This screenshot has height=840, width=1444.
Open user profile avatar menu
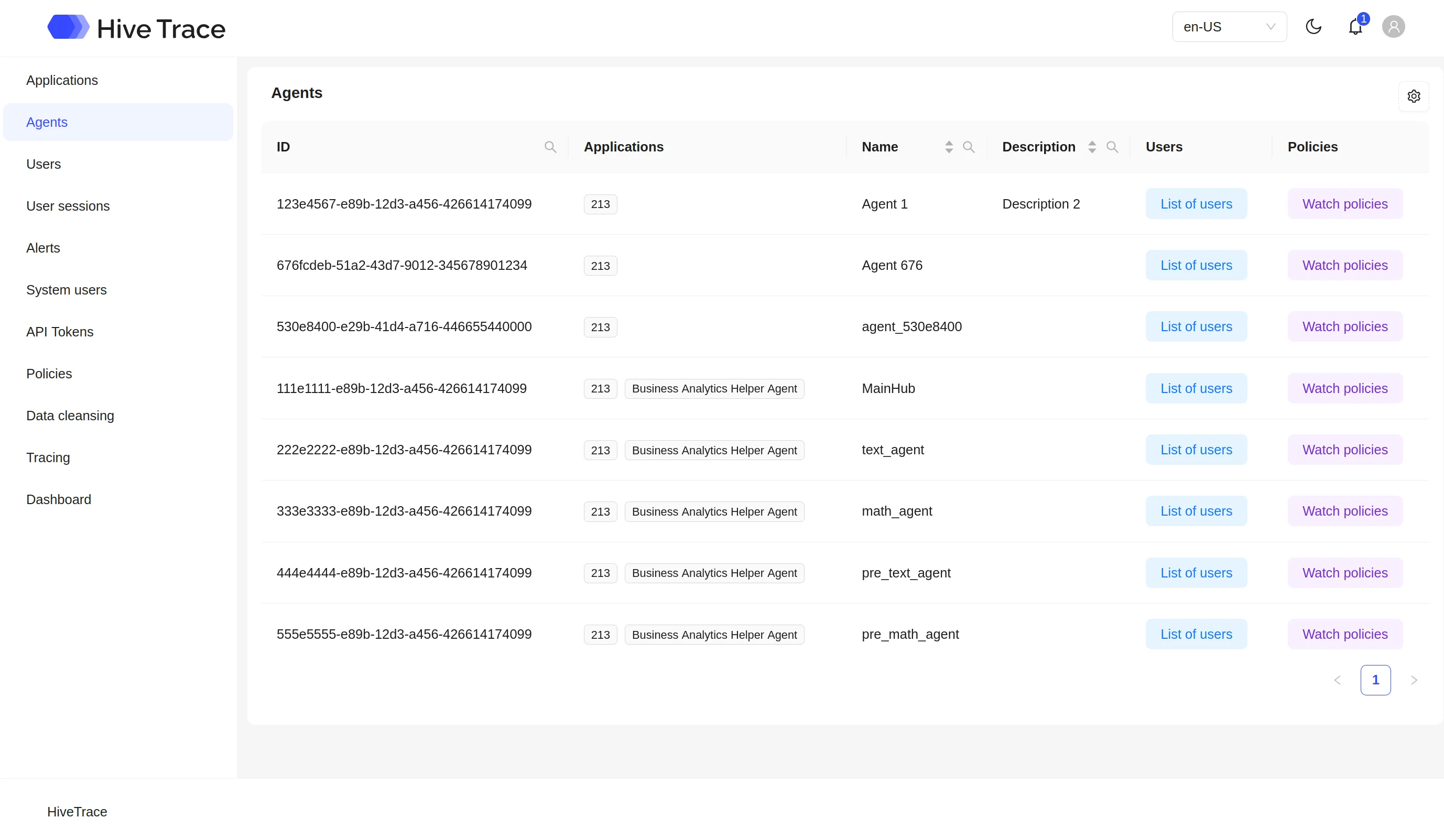click(1393, 27)
